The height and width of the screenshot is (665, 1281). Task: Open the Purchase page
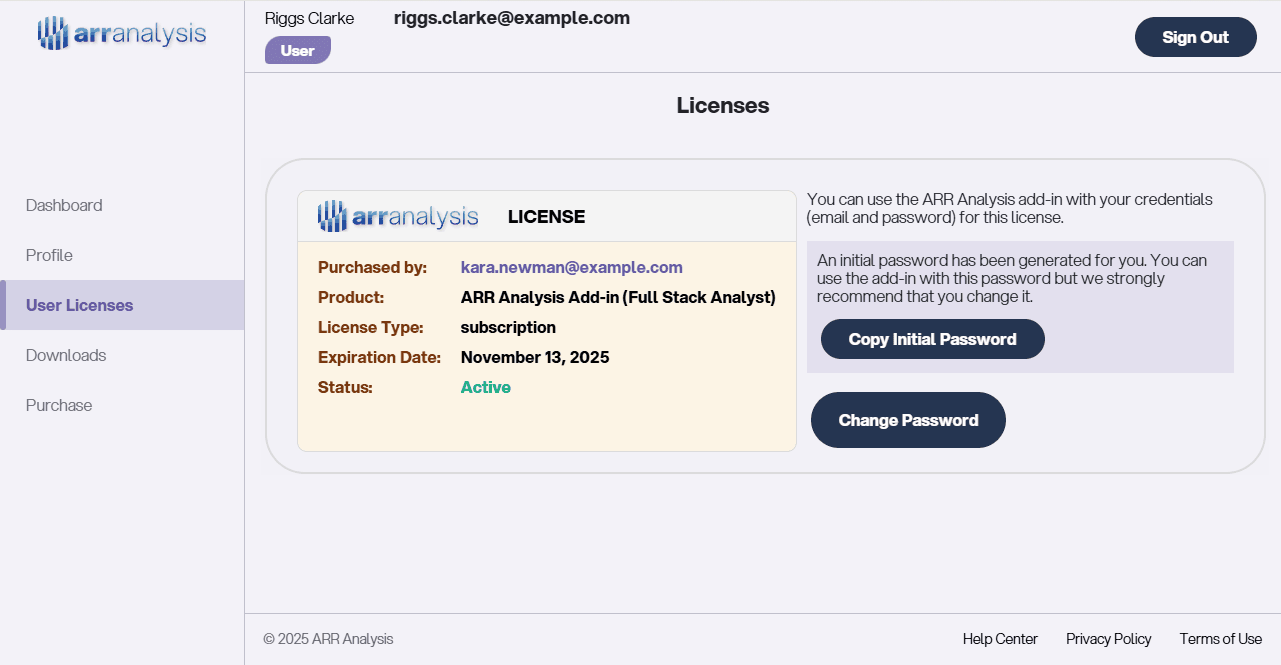[58, 405]
